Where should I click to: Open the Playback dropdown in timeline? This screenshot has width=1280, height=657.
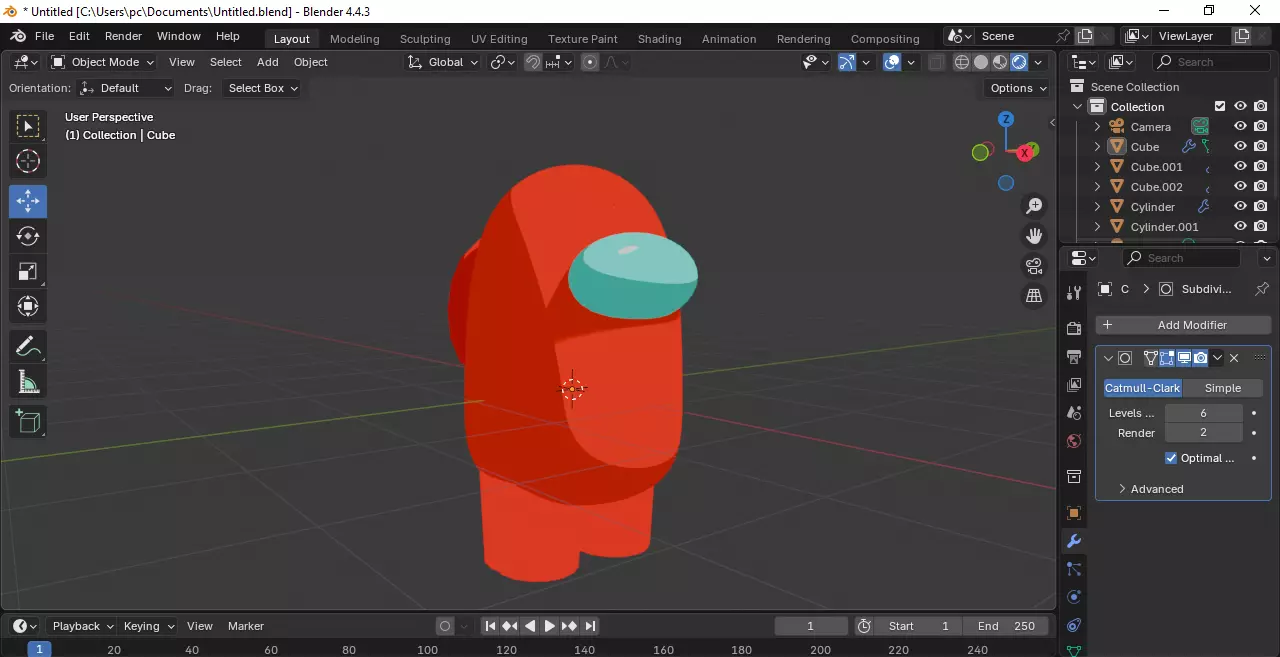(x=82, y=626)
